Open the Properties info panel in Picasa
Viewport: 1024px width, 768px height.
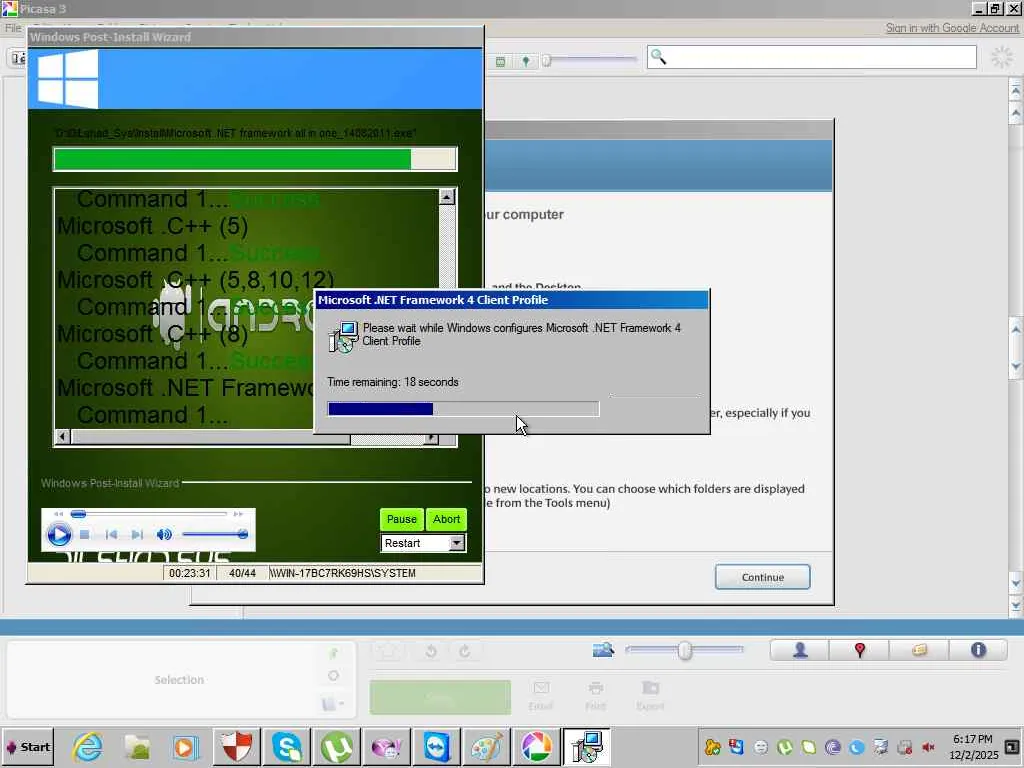pos(978,650)
